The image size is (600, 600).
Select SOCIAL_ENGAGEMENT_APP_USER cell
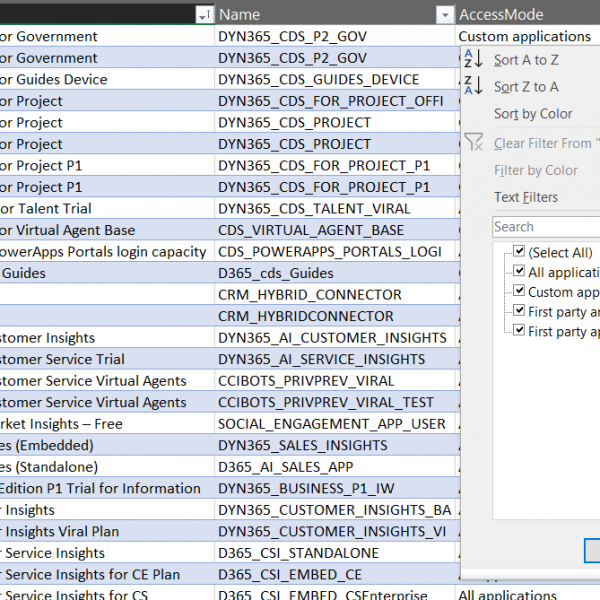pyautogui.click(x=335, y=424)
